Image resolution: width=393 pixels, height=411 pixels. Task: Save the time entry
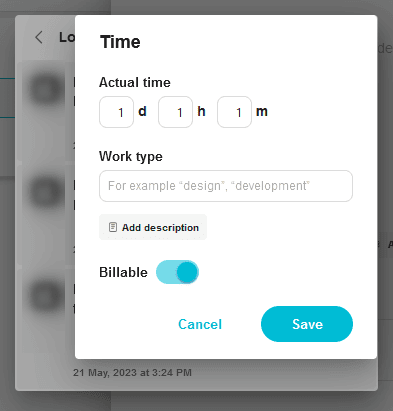point(307,324)
